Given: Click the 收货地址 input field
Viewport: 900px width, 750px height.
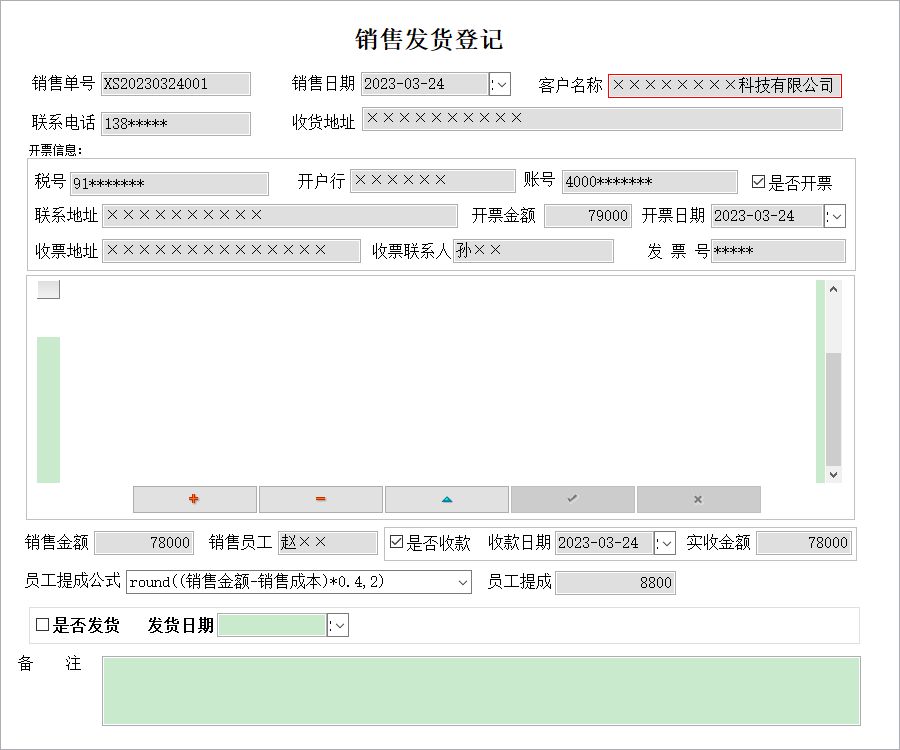Looking at the screenshot, I should pos(602,119).
